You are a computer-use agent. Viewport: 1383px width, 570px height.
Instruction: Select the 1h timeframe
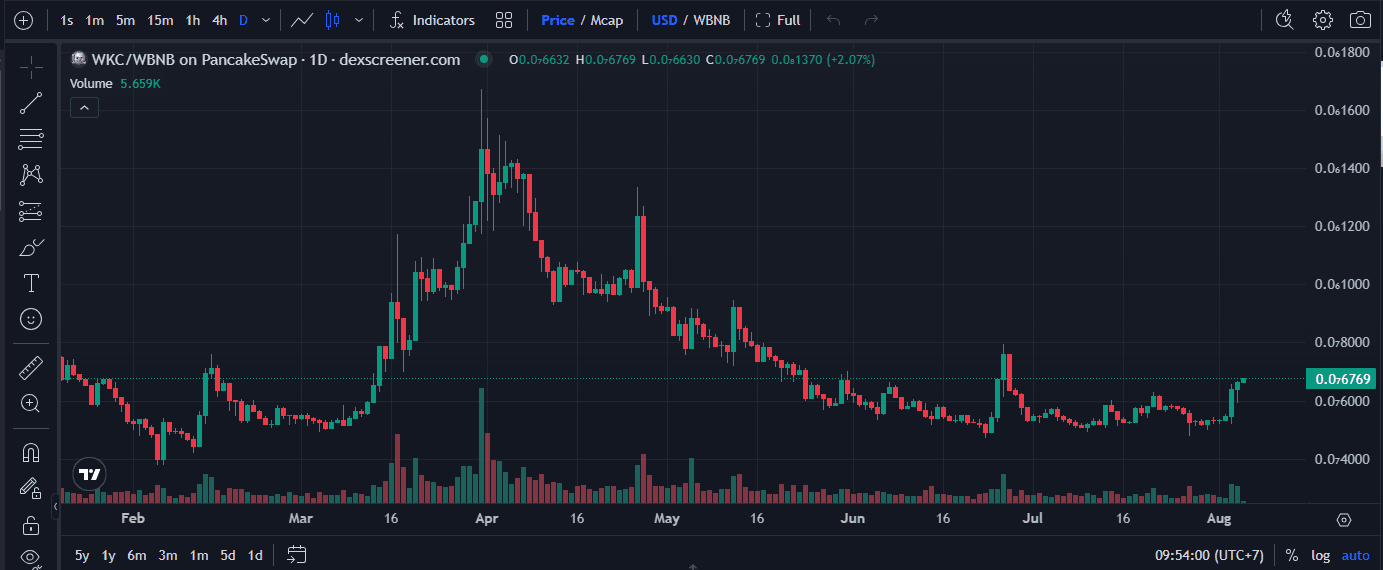coord(192,20)
